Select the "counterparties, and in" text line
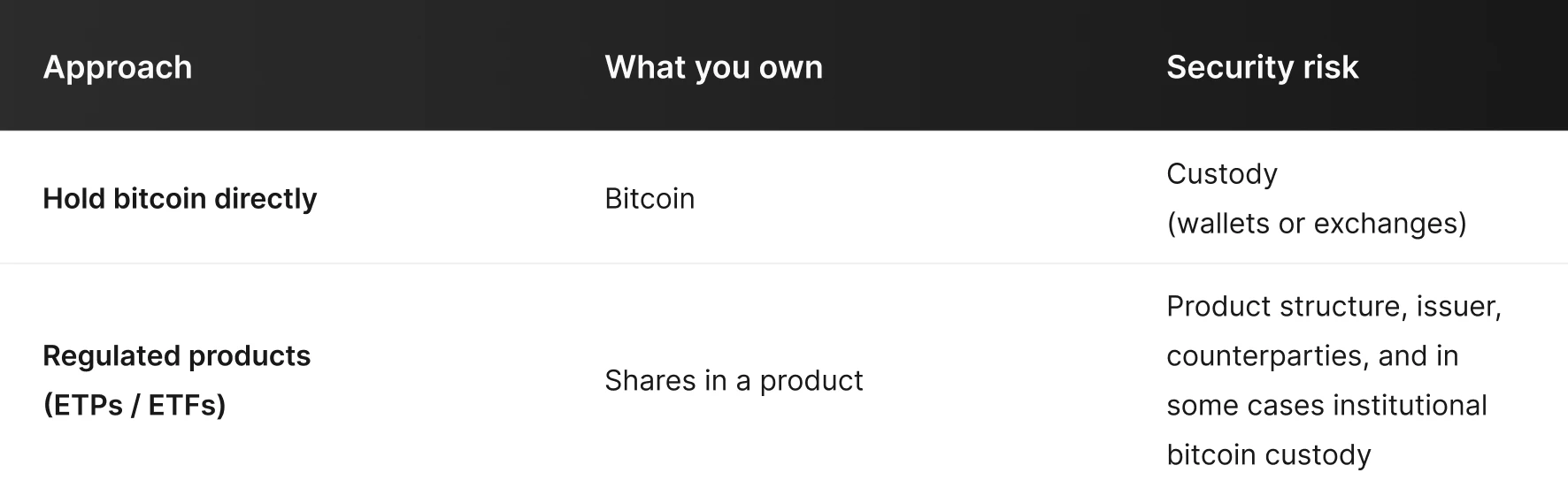The width and height of the screenshot is (1568, 488). pyautogui.click(x=1312, y=355)
